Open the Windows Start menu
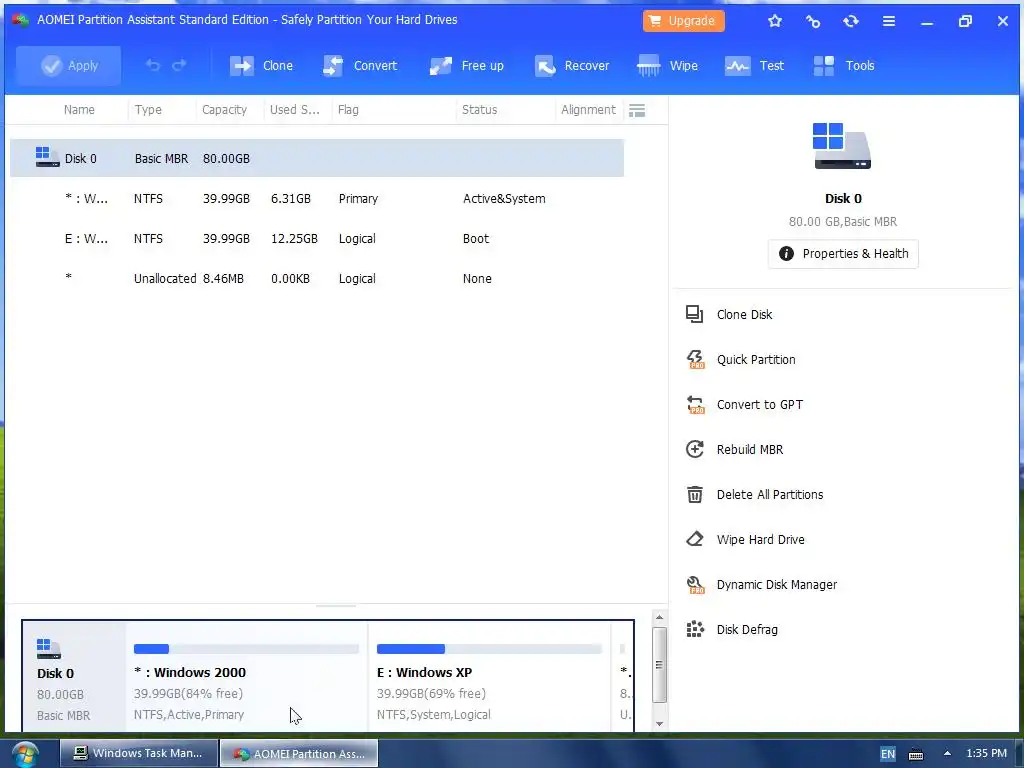Viewport: 1024px width, 768px height. pyautogui.click(x=24, y=754)
